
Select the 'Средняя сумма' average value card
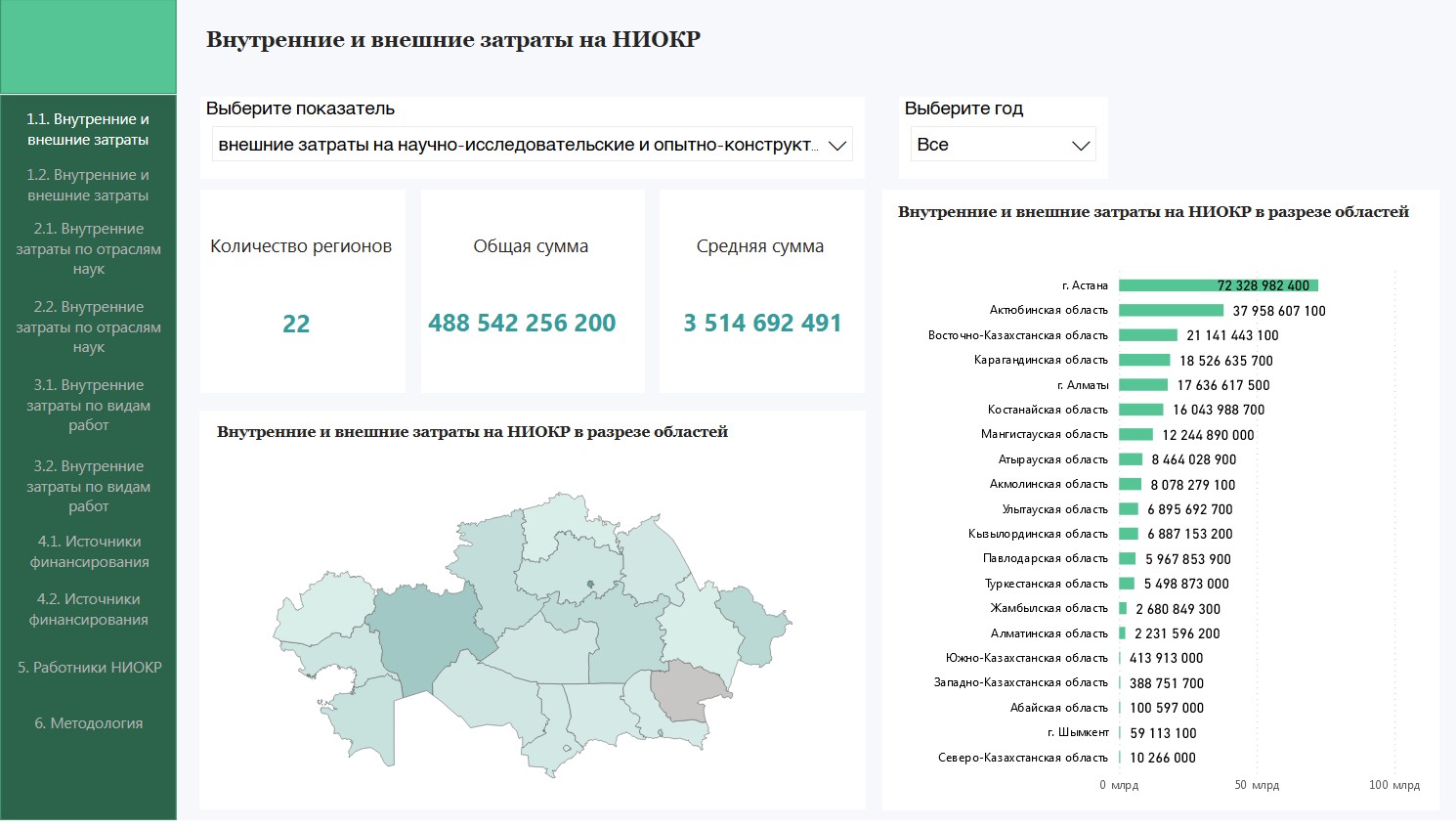[x=761, y=324]
